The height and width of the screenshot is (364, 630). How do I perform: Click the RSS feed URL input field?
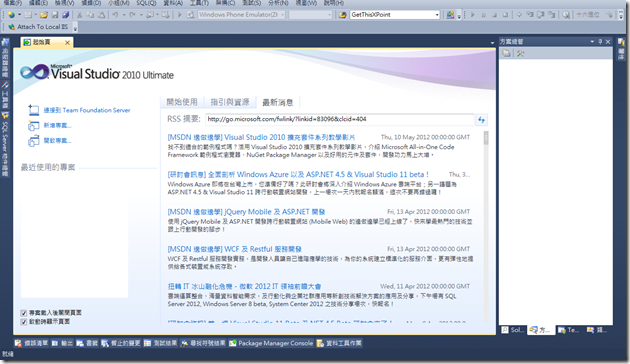340,119
